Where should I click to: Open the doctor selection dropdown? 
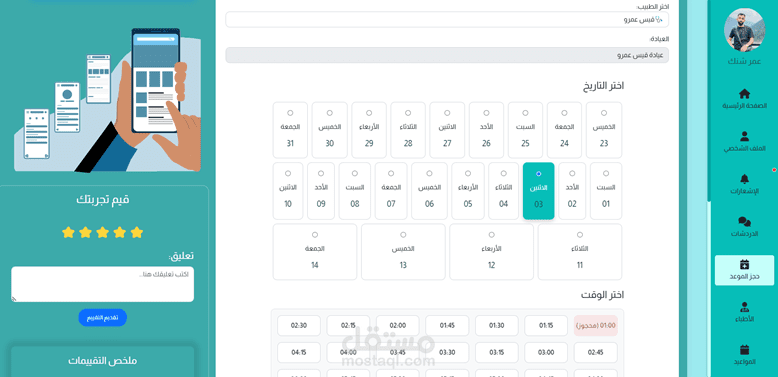(x=447, y=20)
